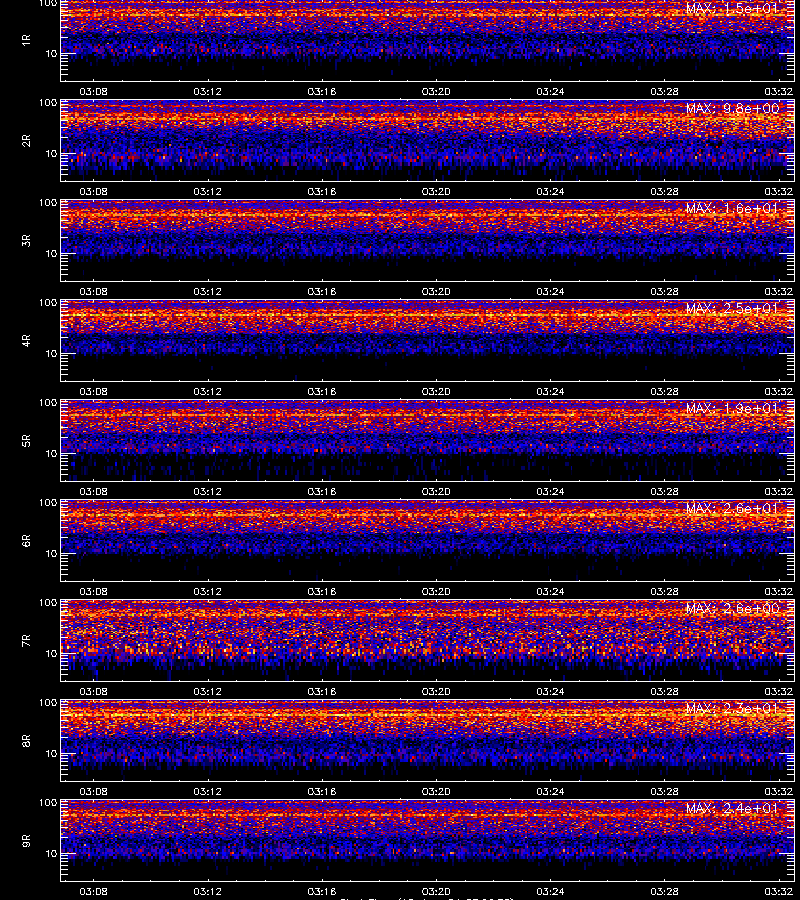
Task: Click the 03:16 tick label under 3R panel
Action: pos(321,292)
